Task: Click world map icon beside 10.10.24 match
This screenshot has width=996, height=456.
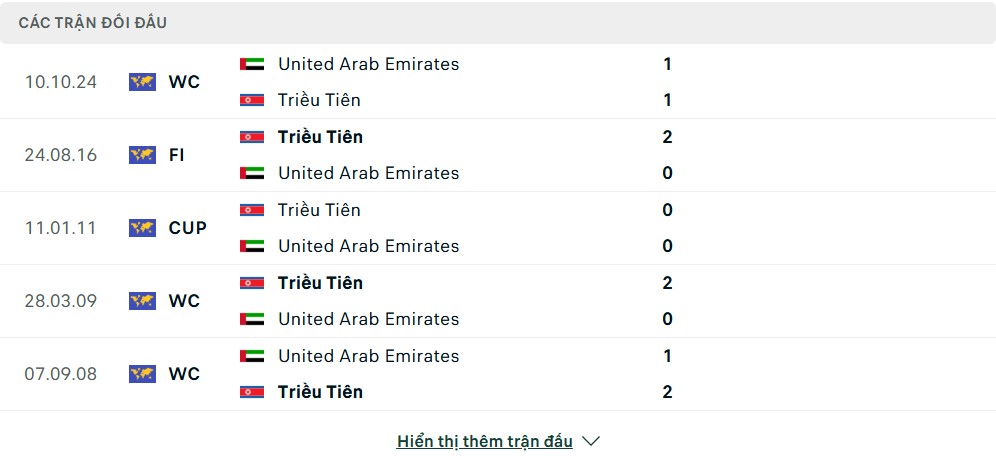Action: (x=142, y=82)
